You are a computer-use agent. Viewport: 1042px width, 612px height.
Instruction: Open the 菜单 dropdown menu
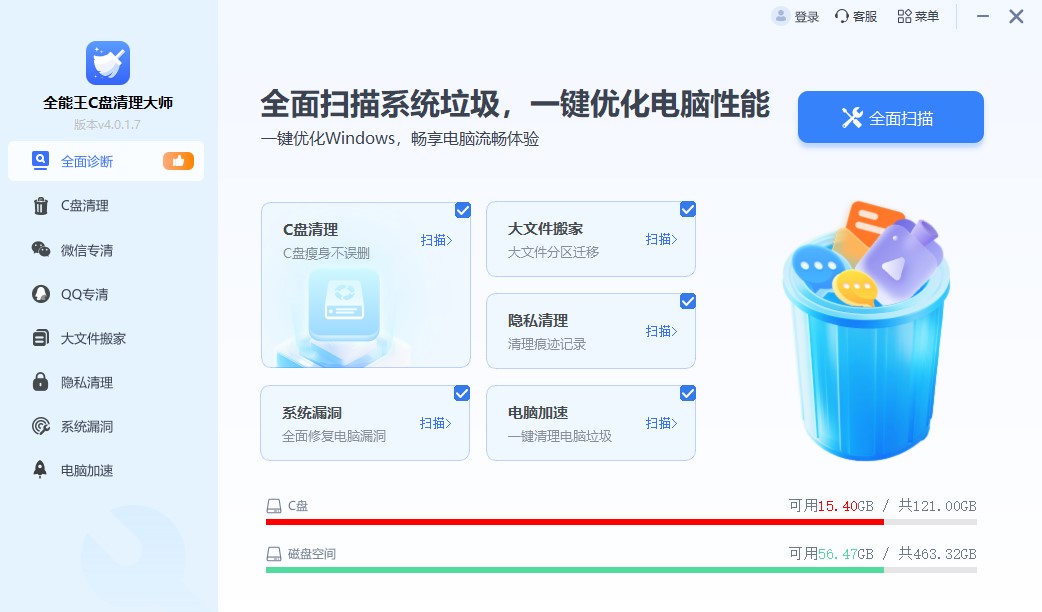tap(917, 16)
